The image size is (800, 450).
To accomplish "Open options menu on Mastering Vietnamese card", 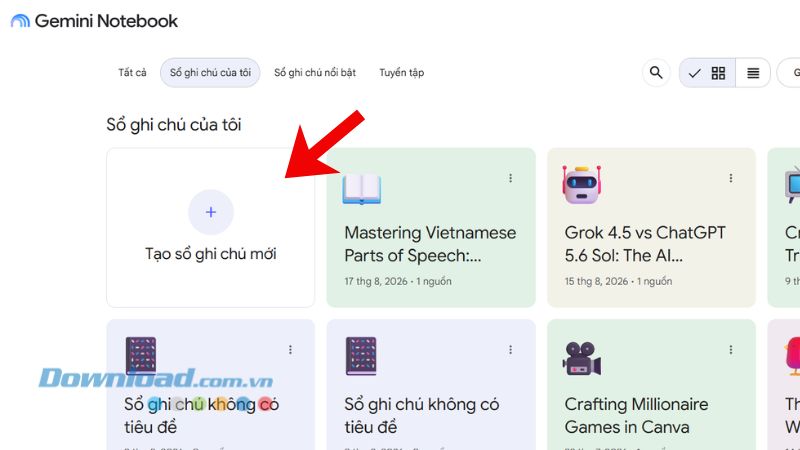I will [510, 178].
